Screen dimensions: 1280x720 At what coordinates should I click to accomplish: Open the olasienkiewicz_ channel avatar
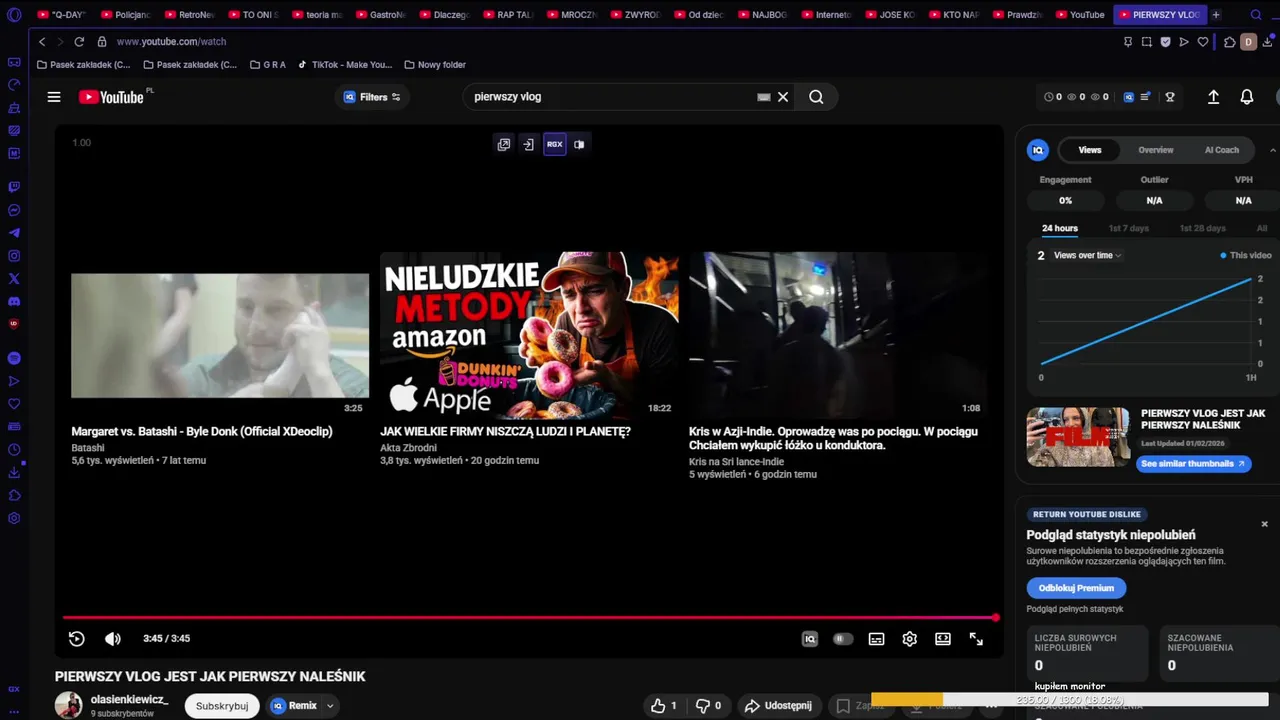(69, 705)
